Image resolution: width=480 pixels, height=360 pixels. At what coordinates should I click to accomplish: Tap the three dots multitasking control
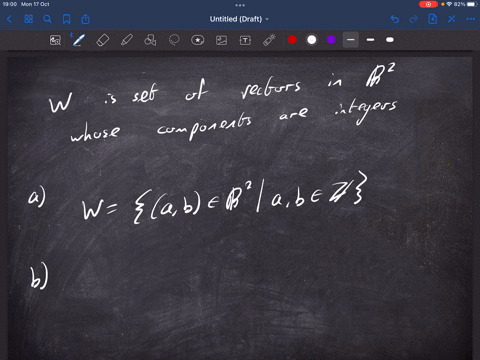pyautogui.click(x=240, y=5)
